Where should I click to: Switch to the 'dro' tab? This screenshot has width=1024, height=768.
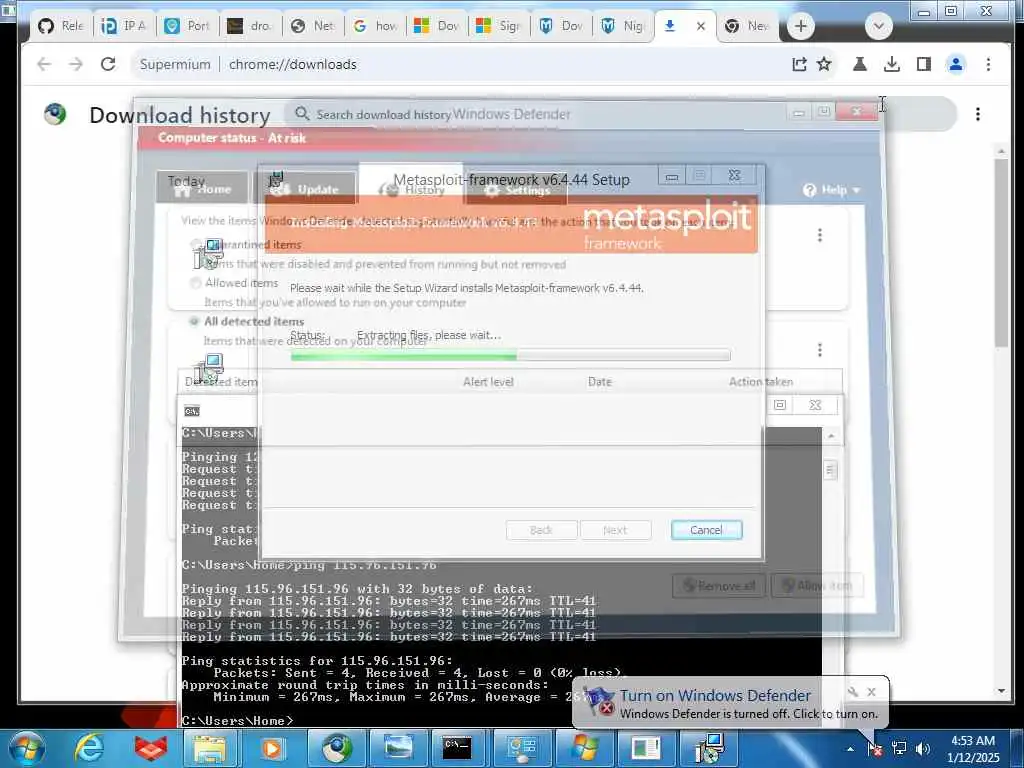[250, 26]
